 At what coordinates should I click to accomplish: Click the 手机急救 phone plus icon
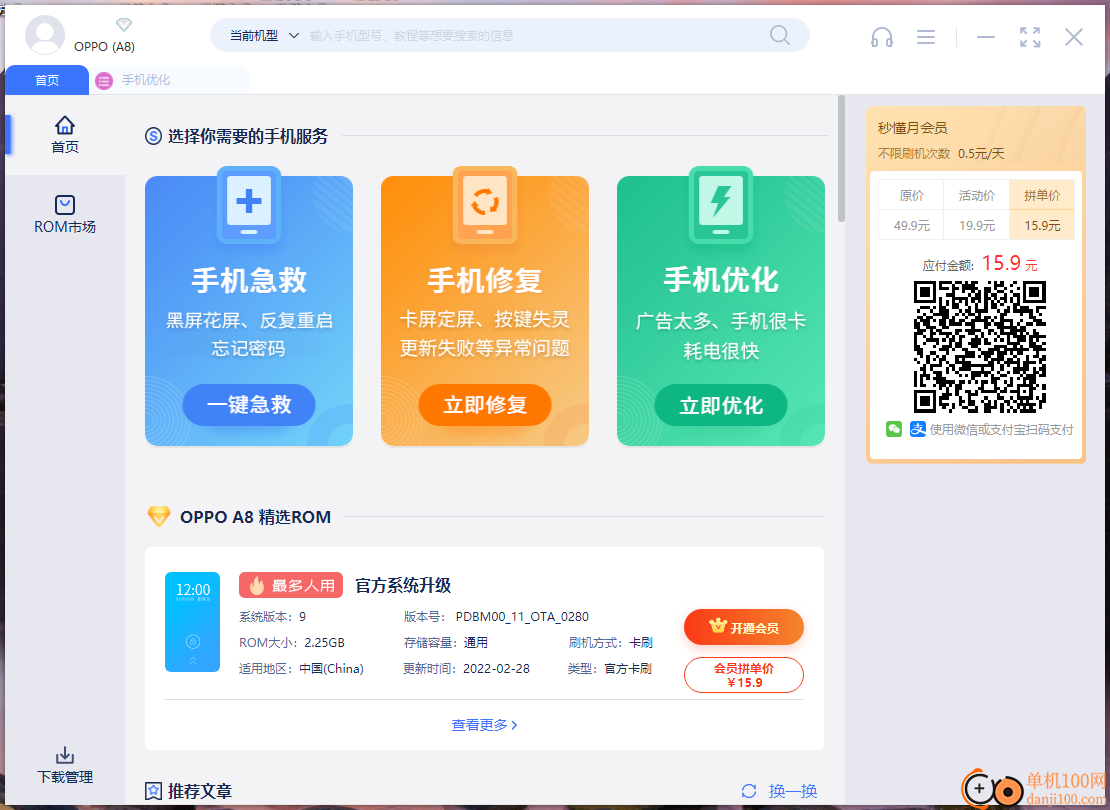point(248,205)
